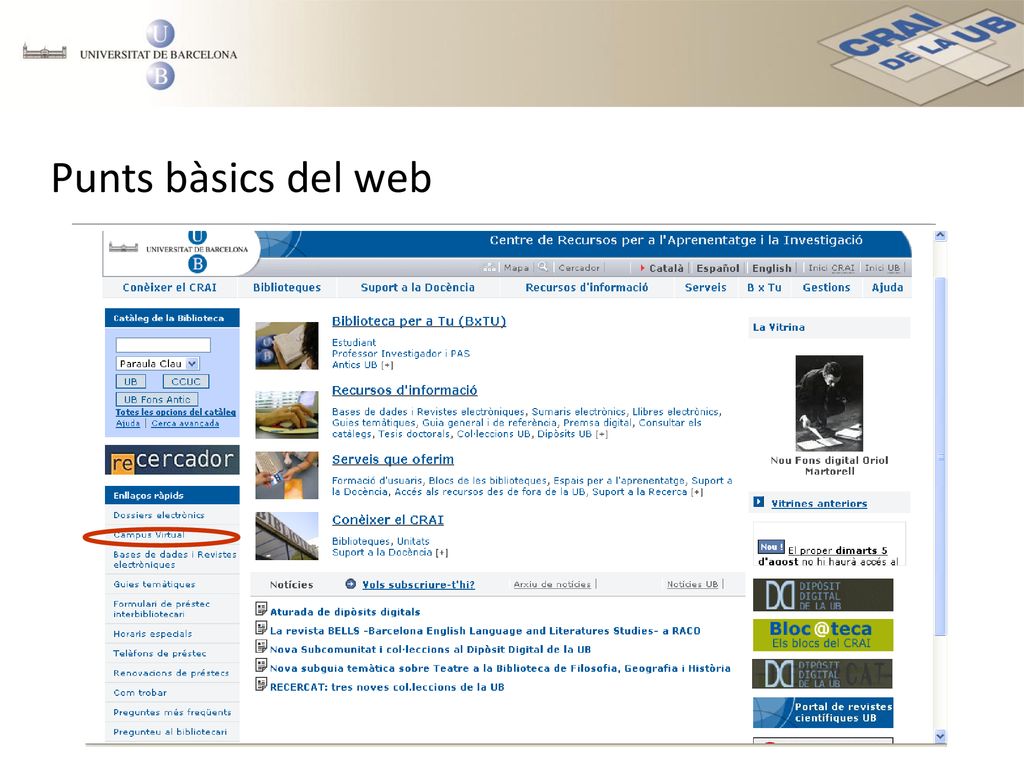Open Pregunteu al bibliotecari link

170,731
